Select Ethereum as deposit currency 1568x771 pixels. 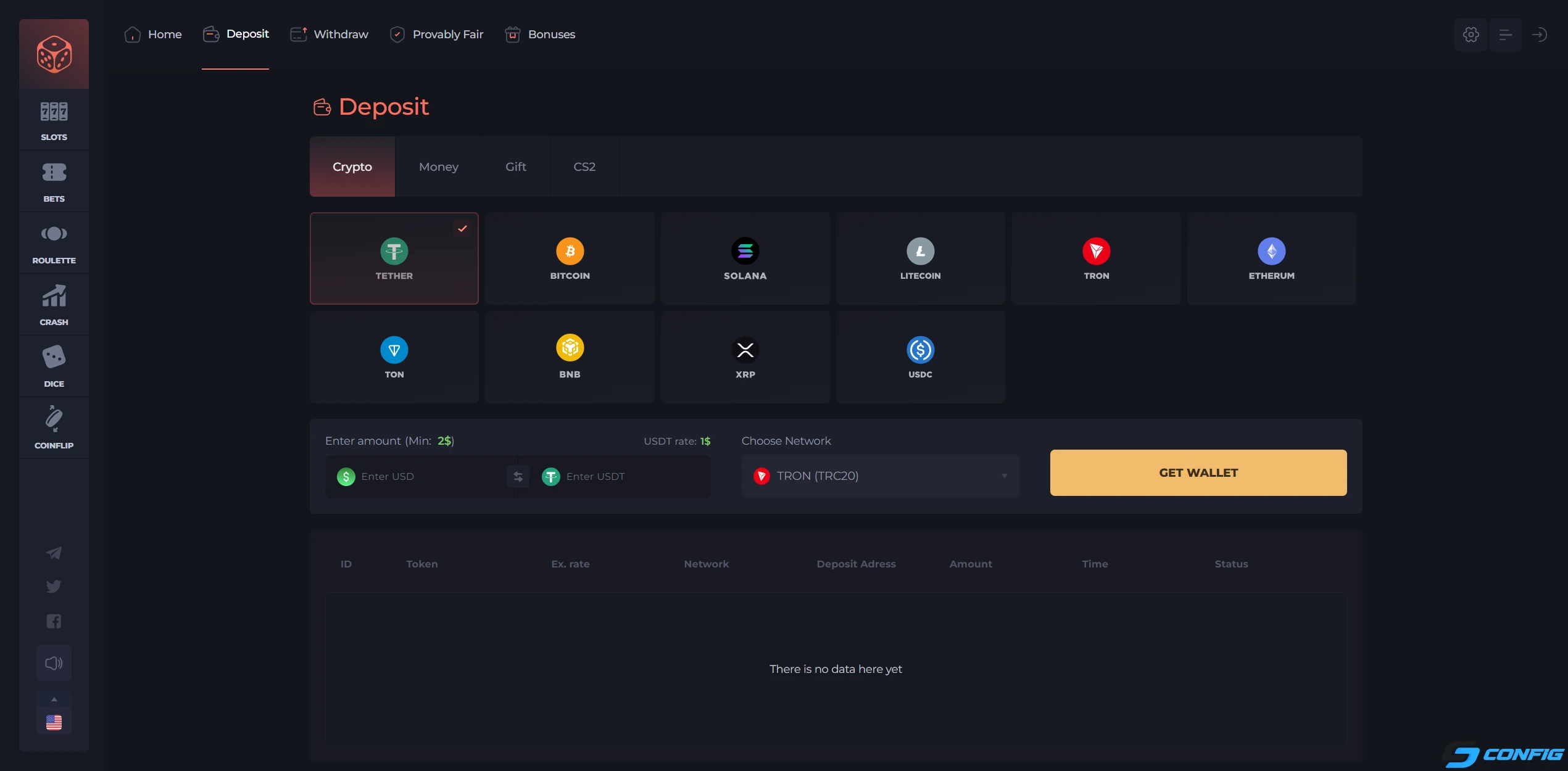1271,258
